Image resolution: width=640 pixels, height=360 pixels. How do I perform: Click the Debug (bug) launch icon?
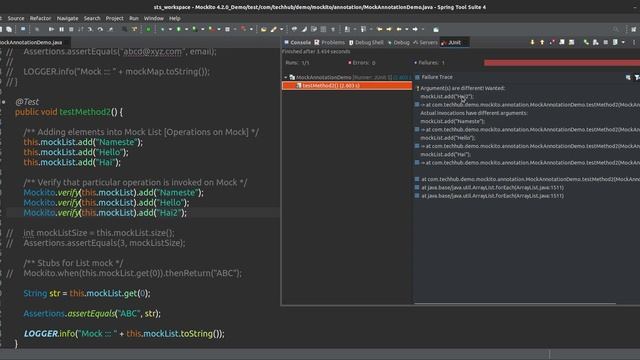pos(162,29)
